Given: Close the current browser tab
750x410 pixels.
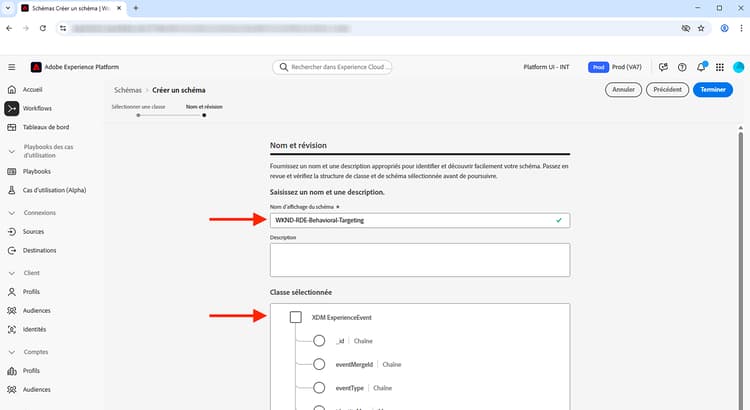Looking at the screenshot, I should pos(119,8).
